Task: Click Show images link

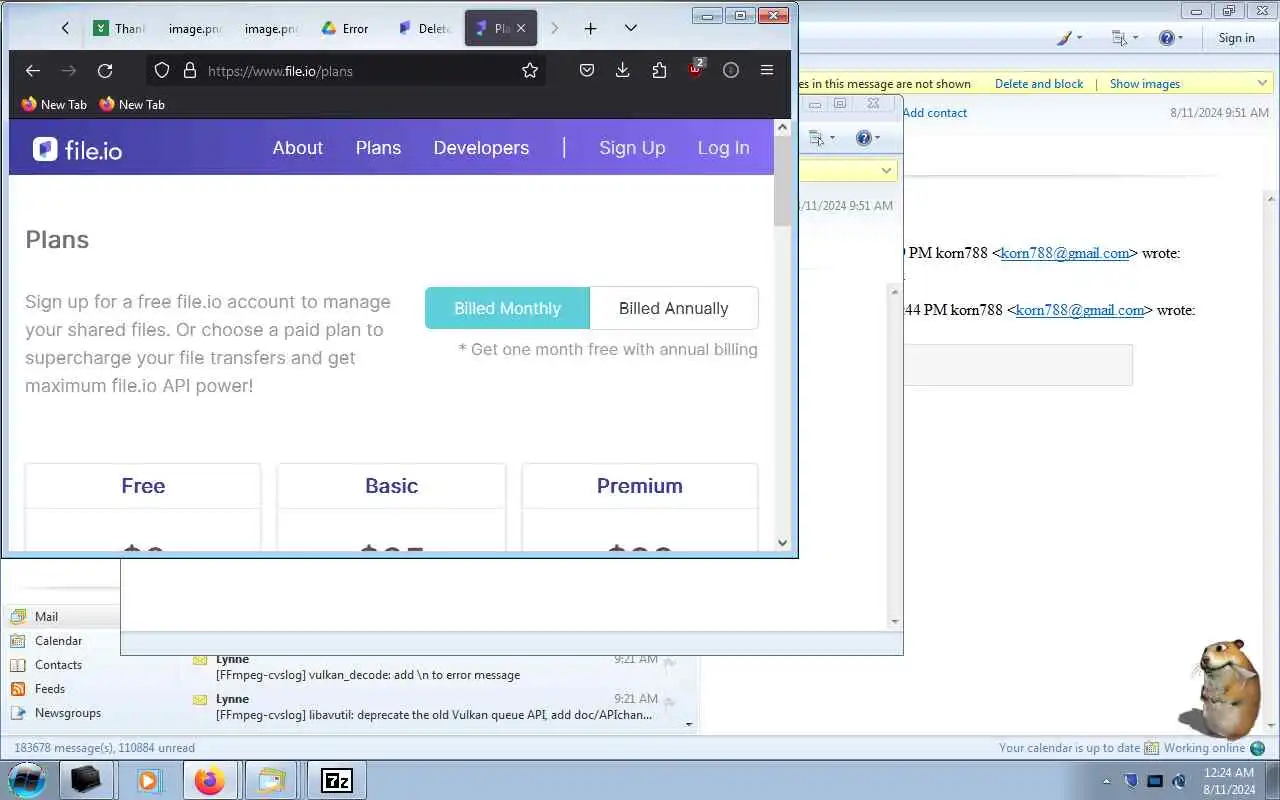Action: 1145,84
